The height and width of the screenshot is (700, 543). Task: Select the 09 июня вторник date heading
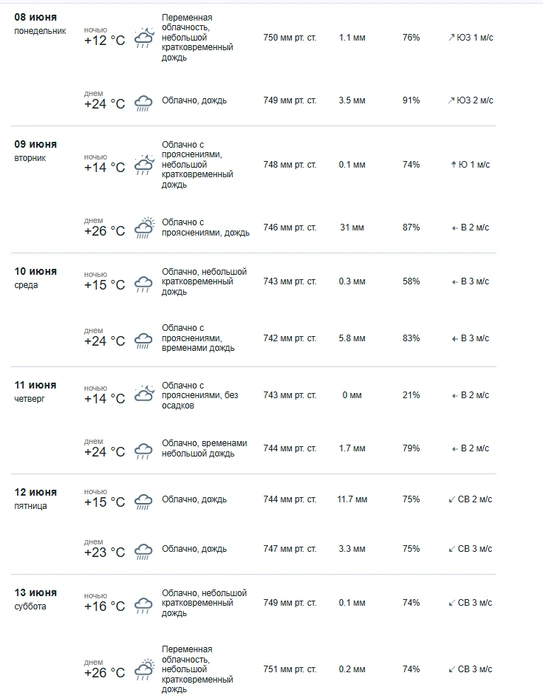(x=36, y=151)
